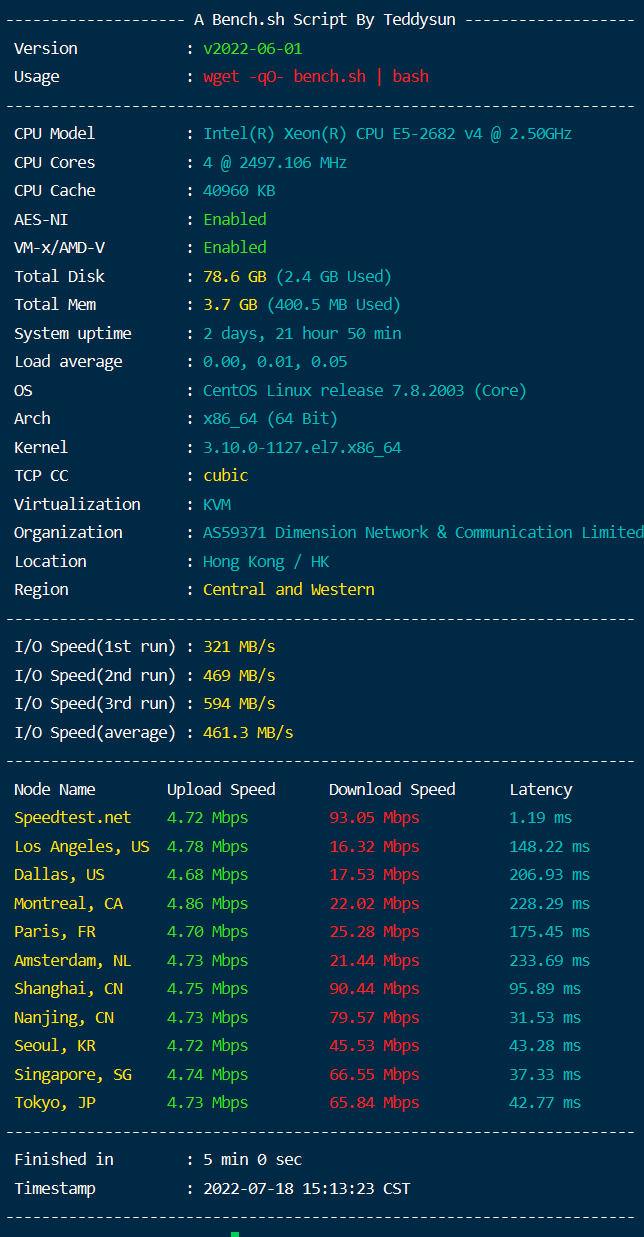Viewport: 644px width, 1237px height.
Task: Click the AES-NI Enabled value
Action: (235, 219)
